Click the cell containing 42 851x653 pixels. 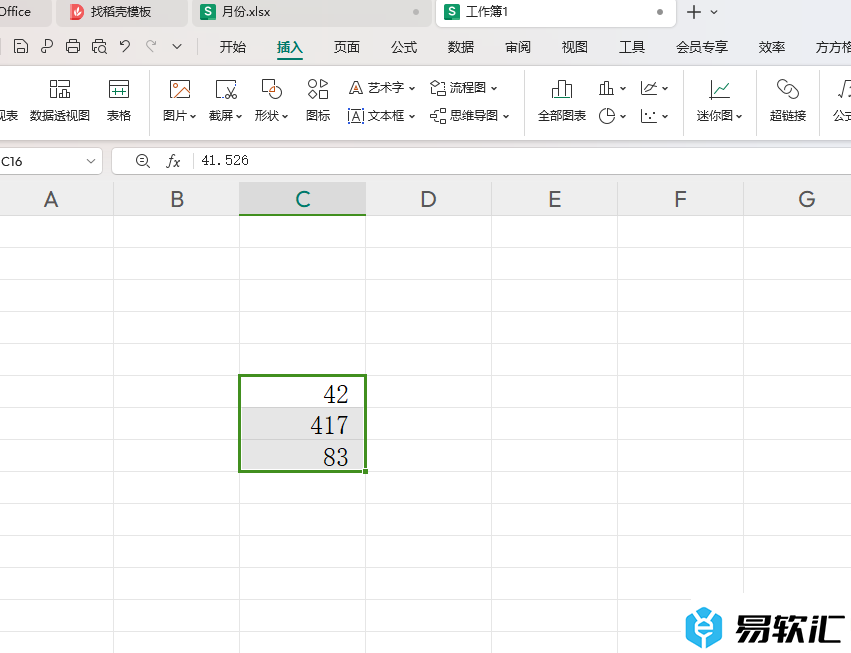point(302,392)
